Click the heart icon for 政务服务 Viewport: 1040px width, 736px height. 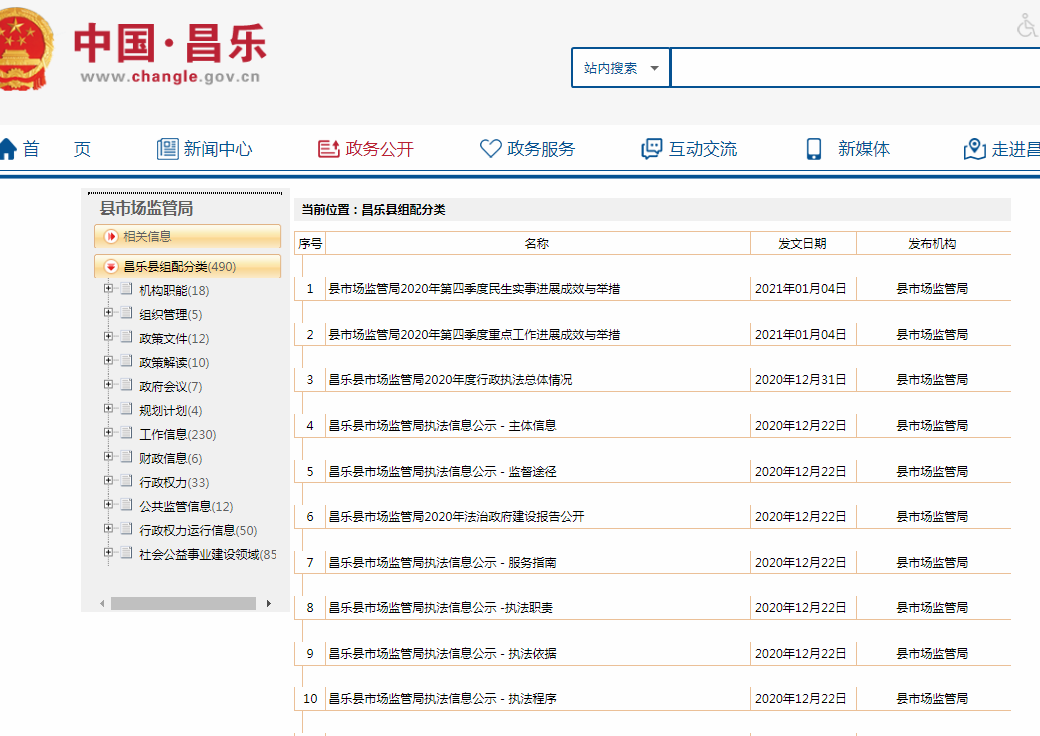(x=490, y=149)
